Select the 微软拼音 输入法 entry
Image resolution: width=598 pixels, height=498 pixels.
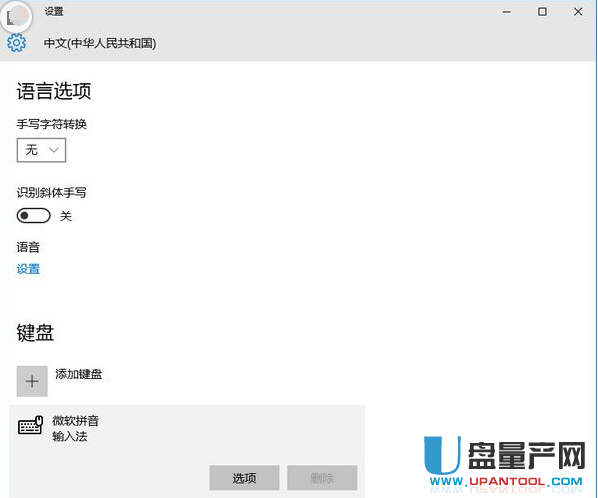[187, 451]
